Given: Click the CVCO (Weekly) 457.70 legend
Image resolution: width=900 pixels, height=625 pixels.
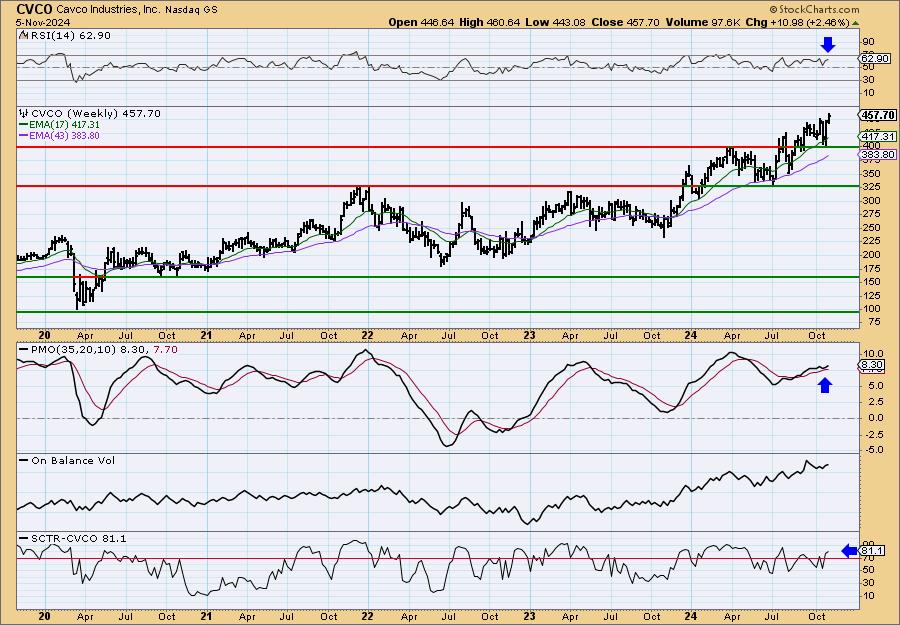Looking at the screenshot, I should coord(96,113).
